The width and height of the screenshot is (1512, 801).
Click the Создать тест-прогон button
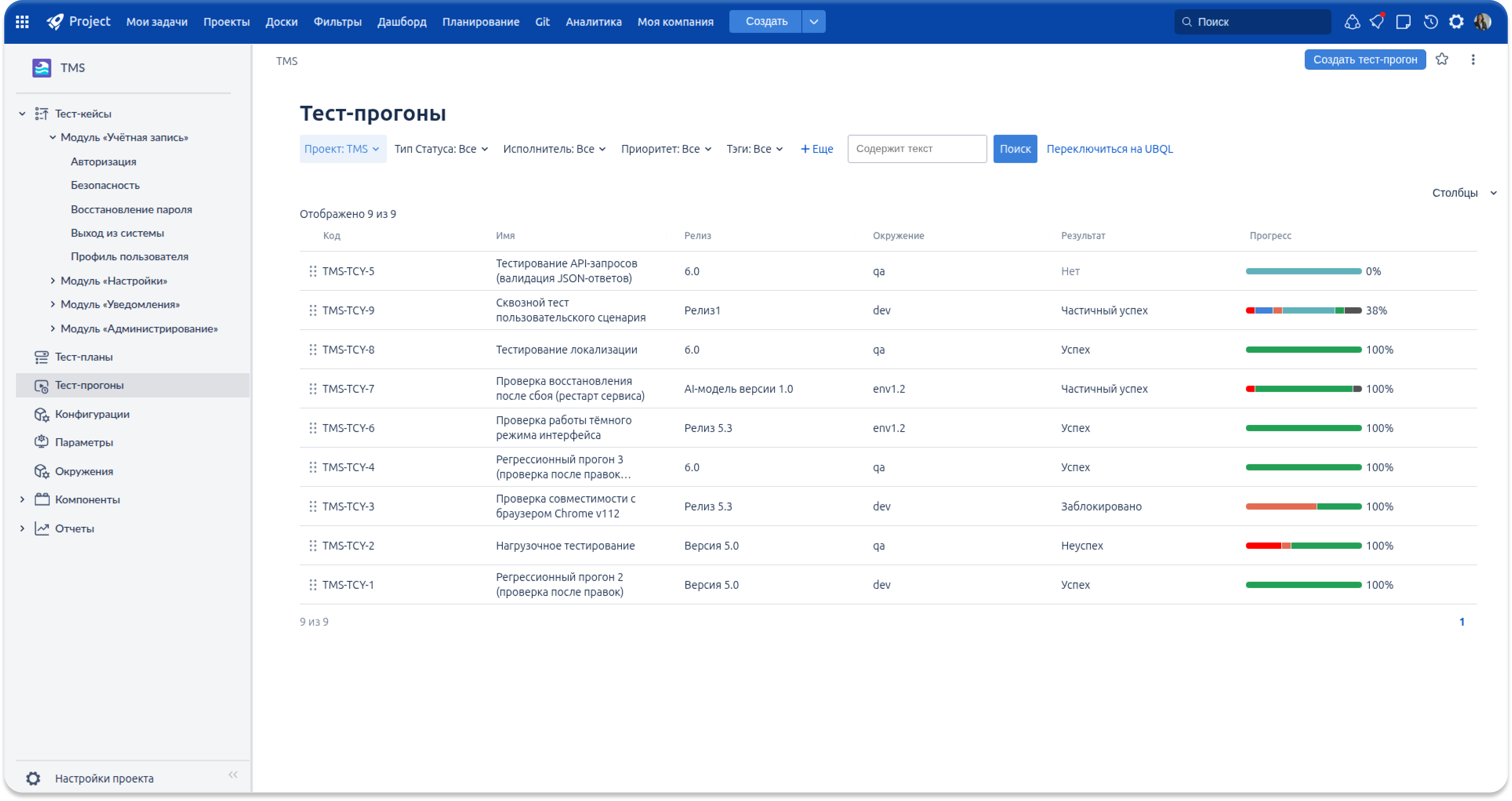click(1365, 59)
